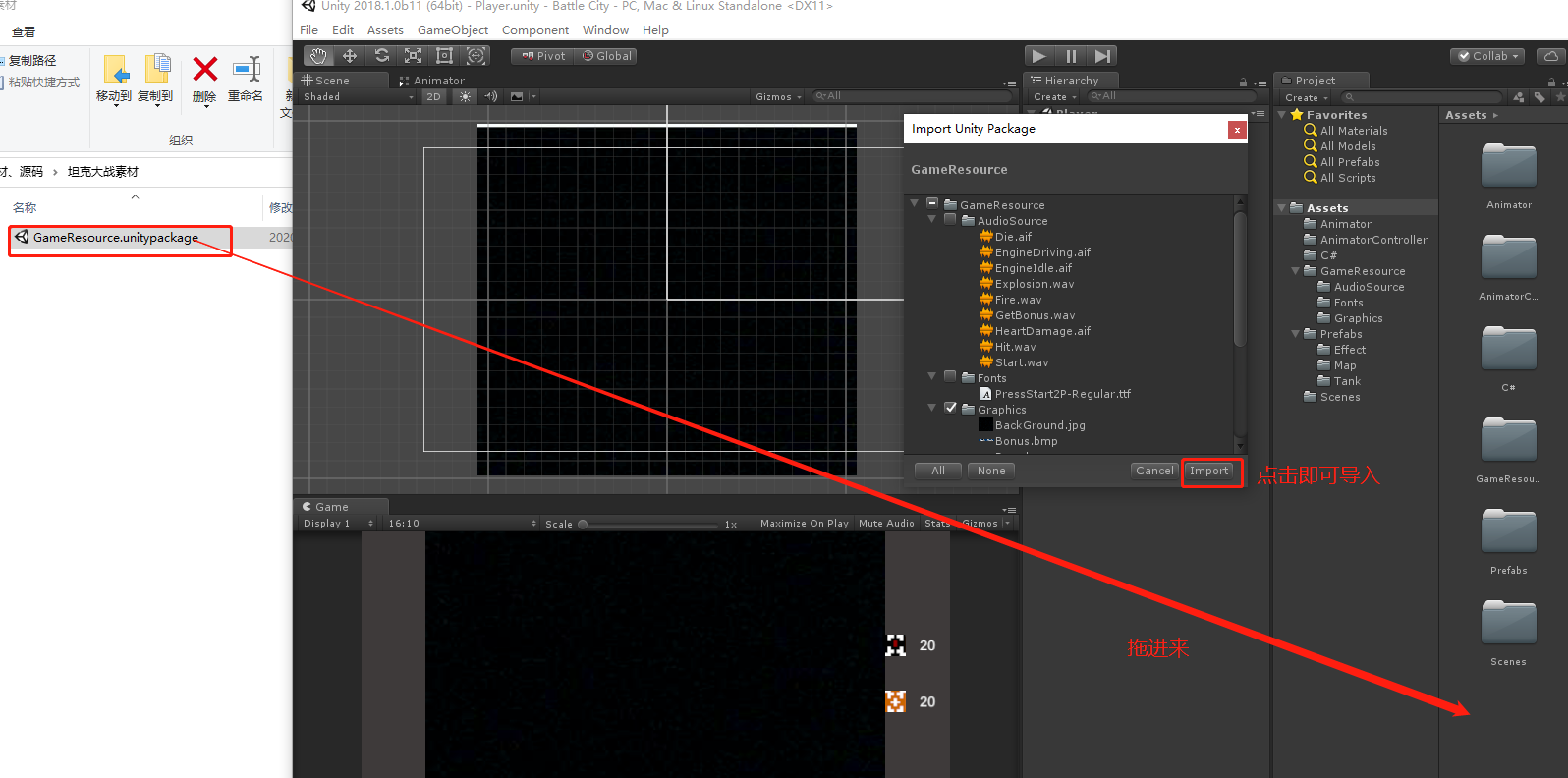The height and width of the screenshot is (778, 1568).
Task: Open the Shaded draw mode dropdown
Action: pos(358,96)
